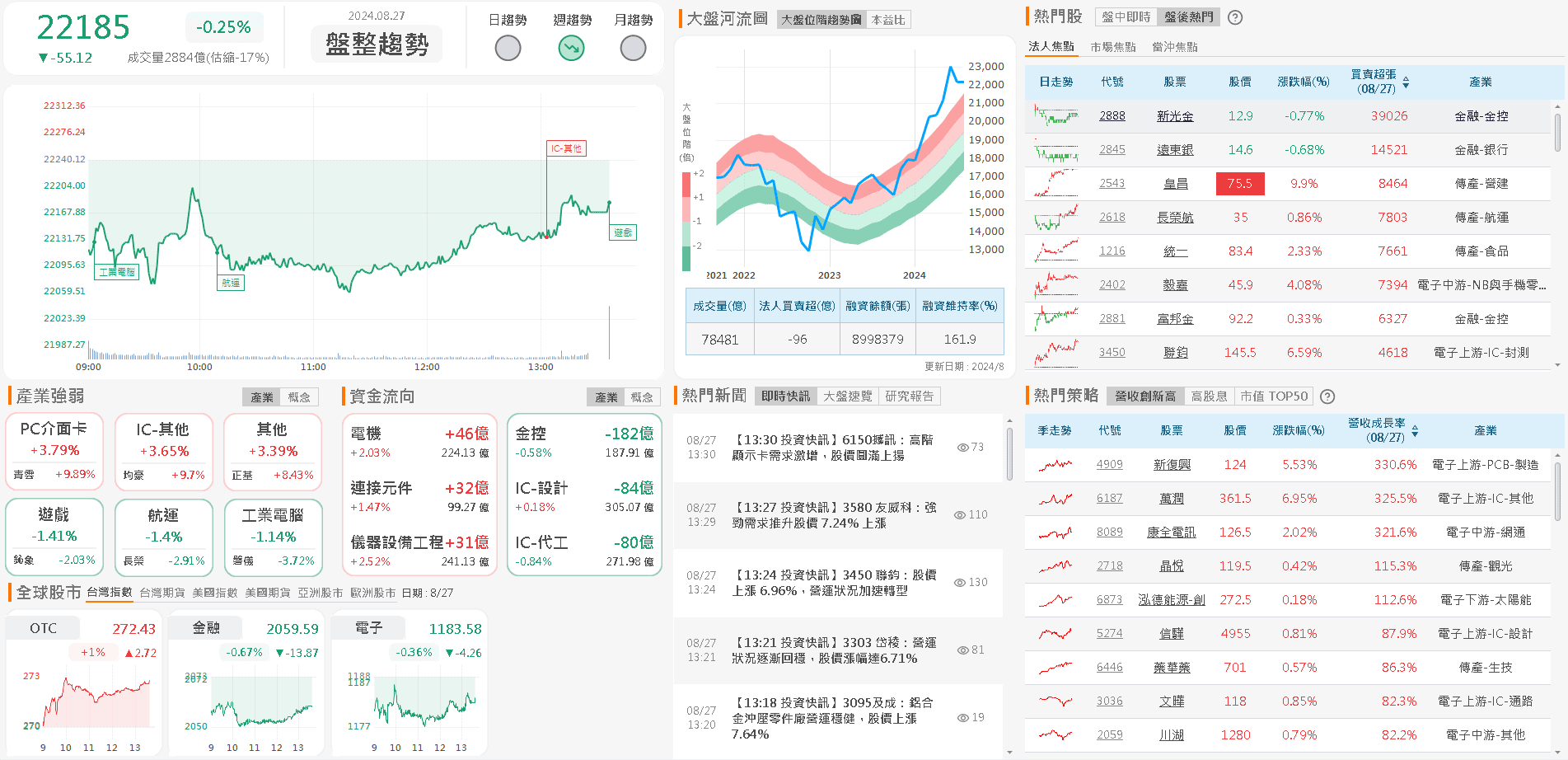Open help icon beside 熱門策略 tabs

click(1327, 396)
